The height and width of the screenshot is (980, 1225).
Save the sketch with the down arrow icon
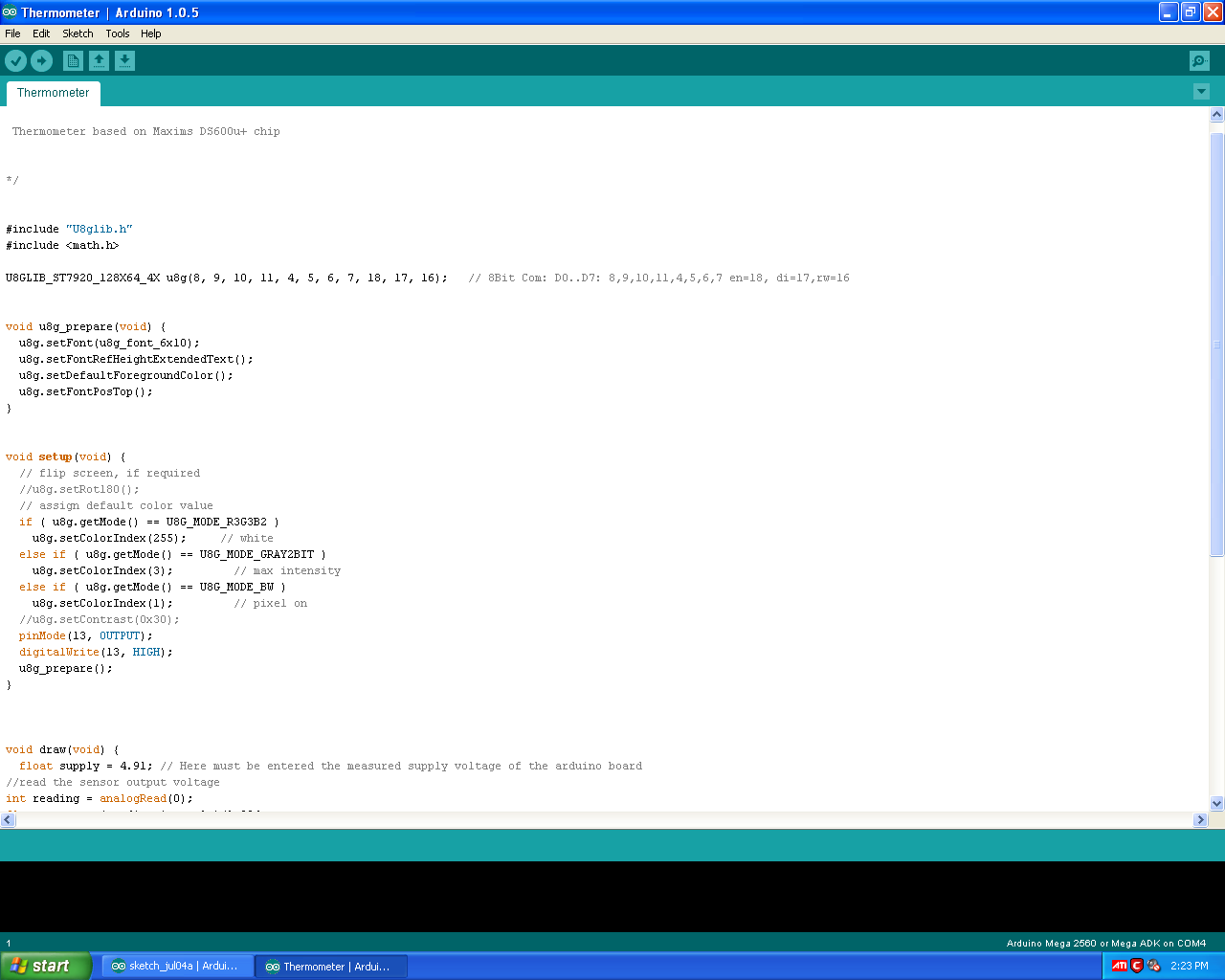pyautogui.click(x=124, y=61)
